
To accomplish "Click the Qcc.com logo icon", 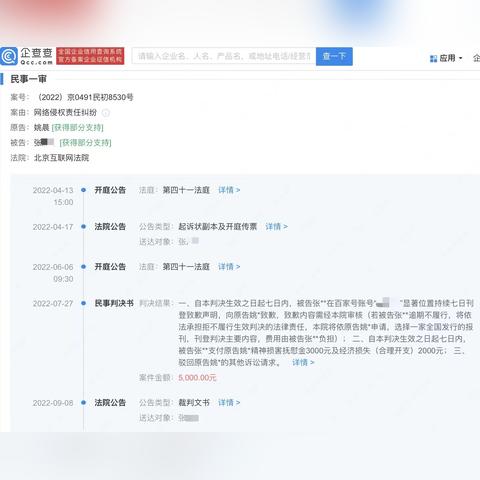I will click(9, 56).
